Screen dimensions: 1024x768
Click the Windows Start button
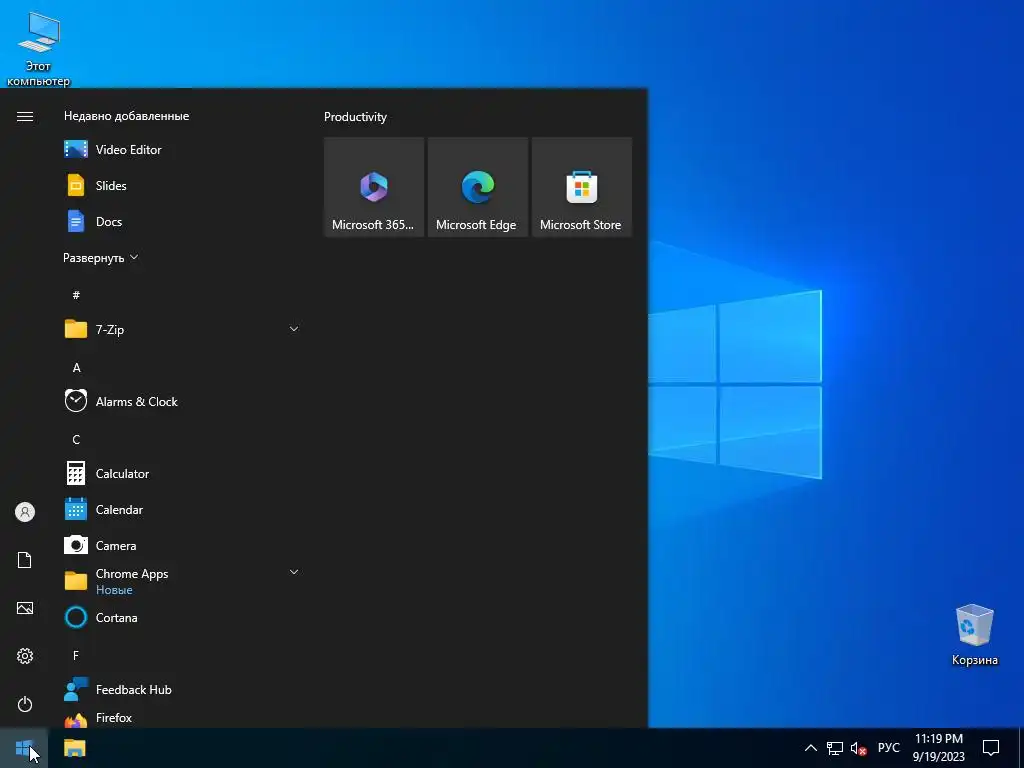(24, 748)
